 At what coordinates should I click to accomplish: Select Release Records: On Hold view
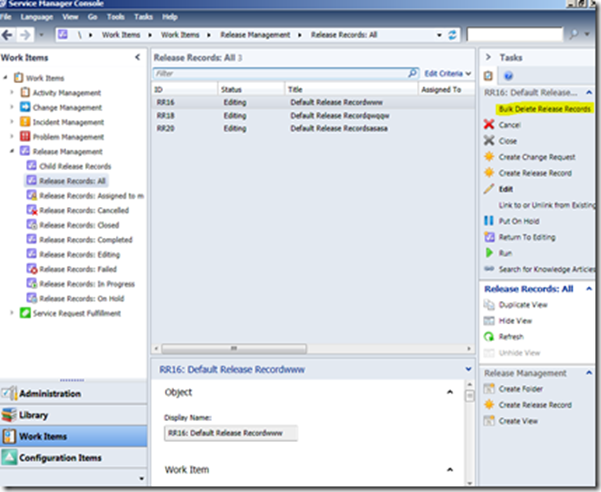(x=82, y=298)
